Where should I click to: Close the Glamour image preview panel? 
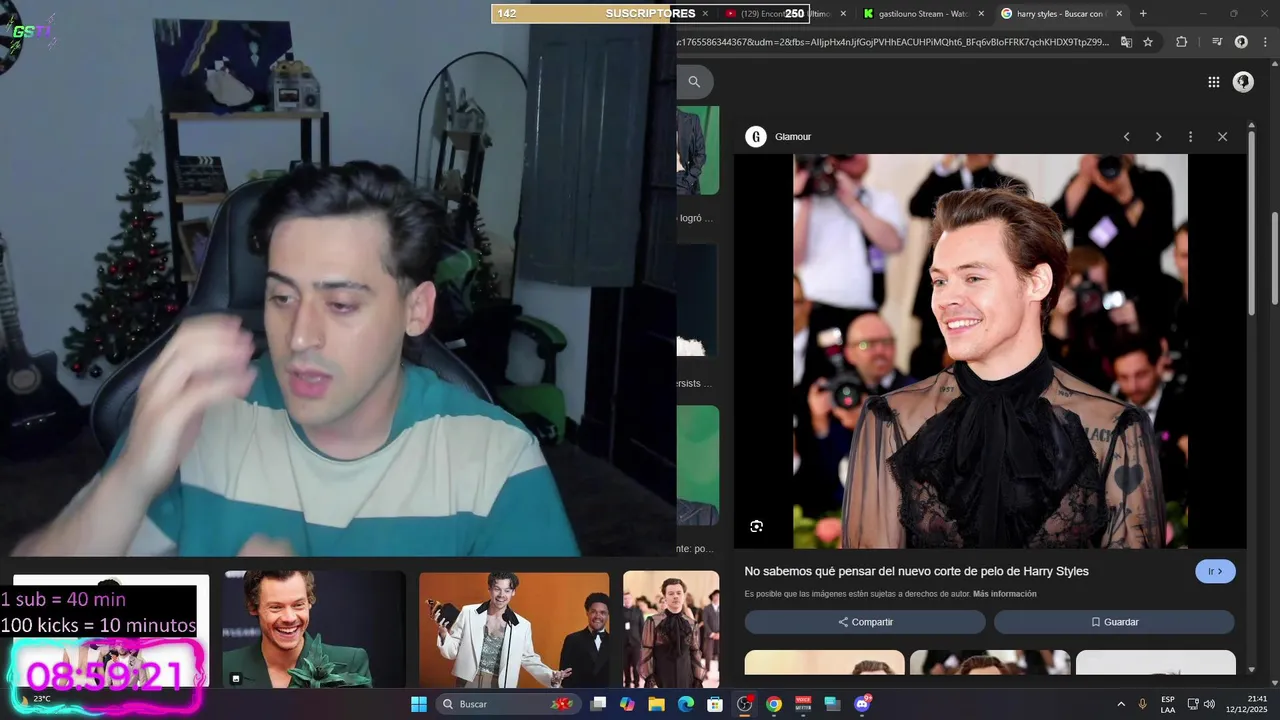coord(1222,137)
